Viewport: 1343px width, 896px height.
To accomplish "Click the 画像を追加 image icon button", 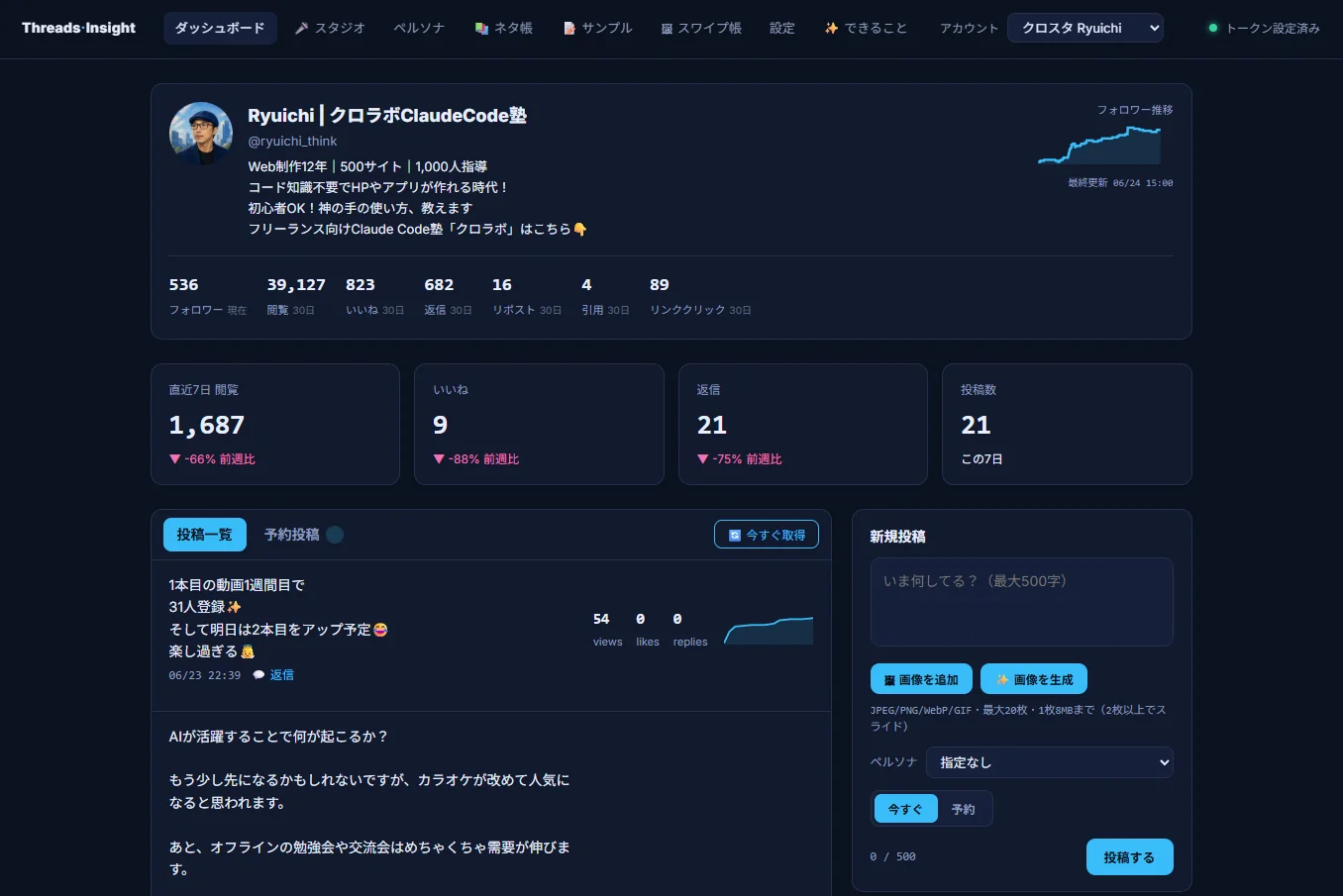I will click(921, 679).
